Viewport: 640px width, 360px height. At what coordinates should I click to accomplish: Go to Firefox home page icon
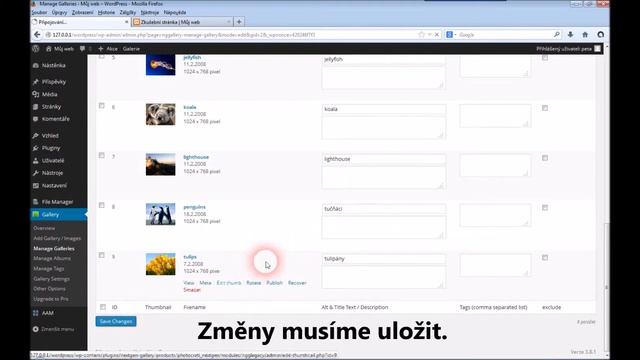pos(585,35)
